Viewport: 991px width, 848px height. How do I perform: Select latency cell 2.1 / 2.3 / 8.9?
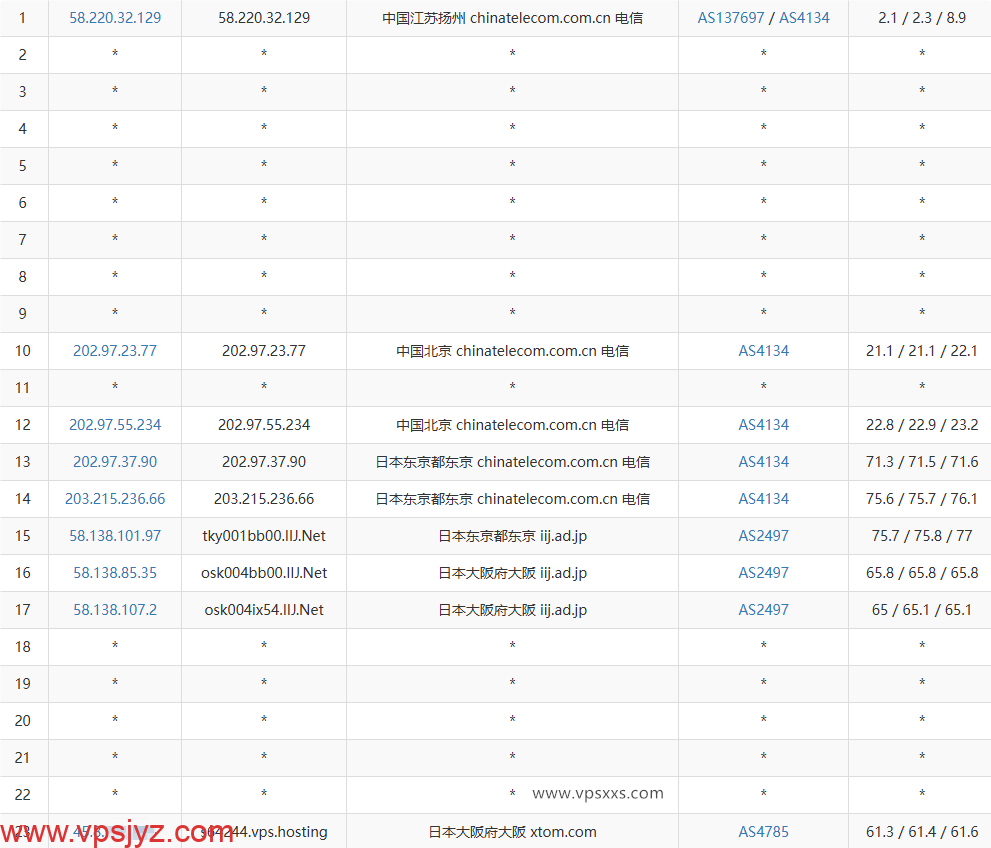pyautogui.click(x=921, y=18)
